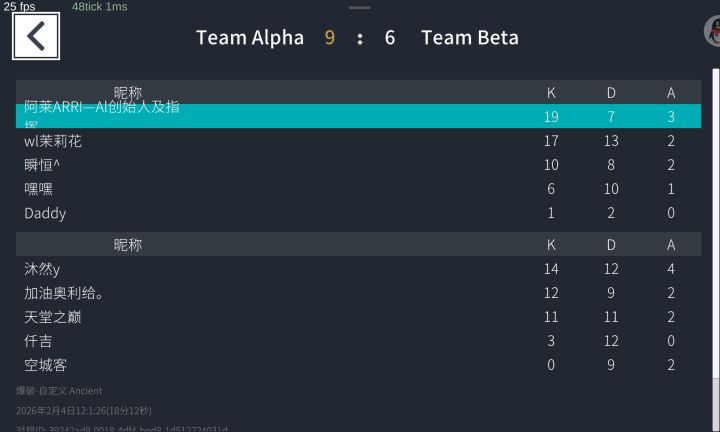This screenshot has height=432, width=720.
Task: Click the match date and duration text
Action: click(84, 410)
